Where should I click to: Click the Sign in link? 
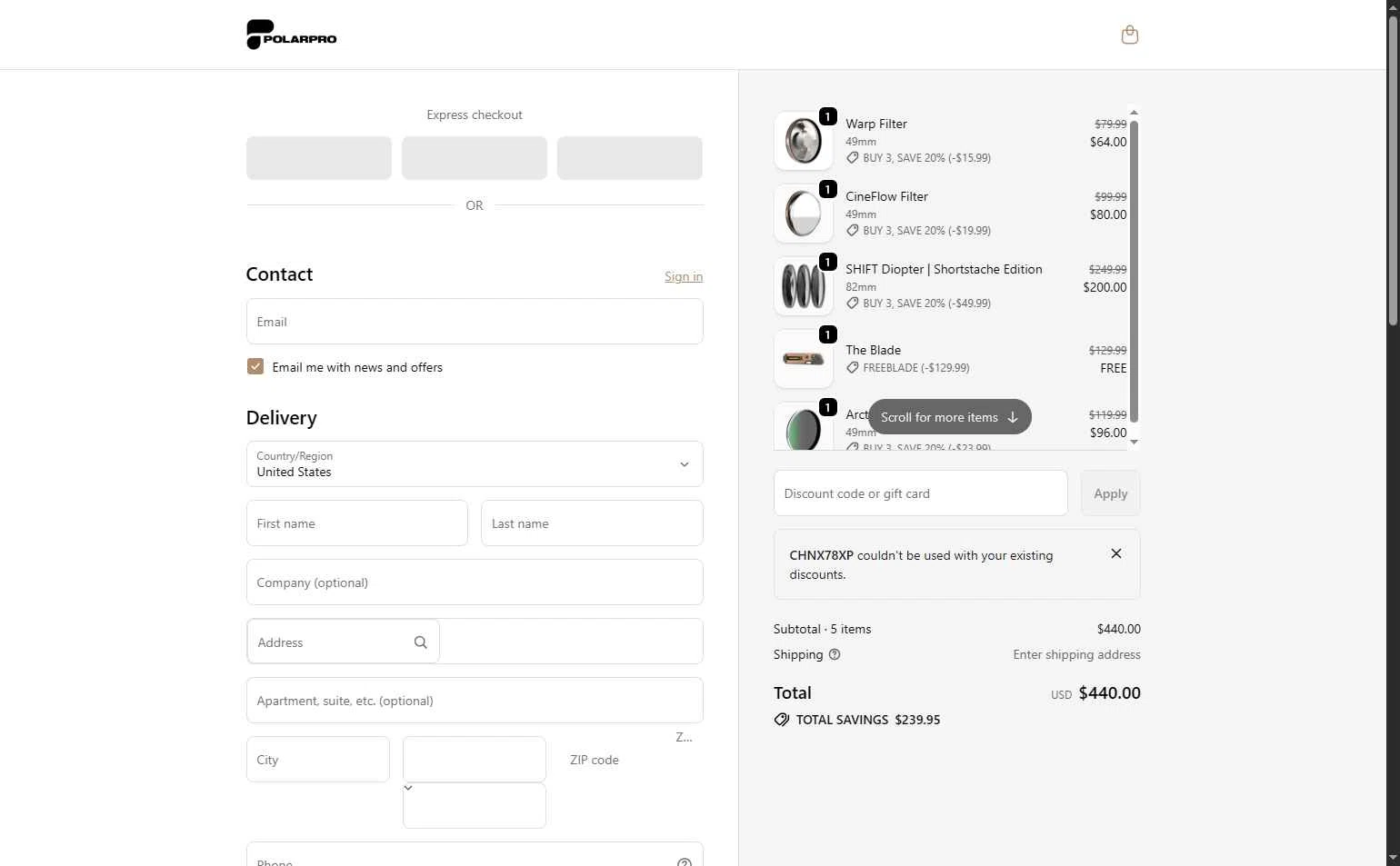684,276
